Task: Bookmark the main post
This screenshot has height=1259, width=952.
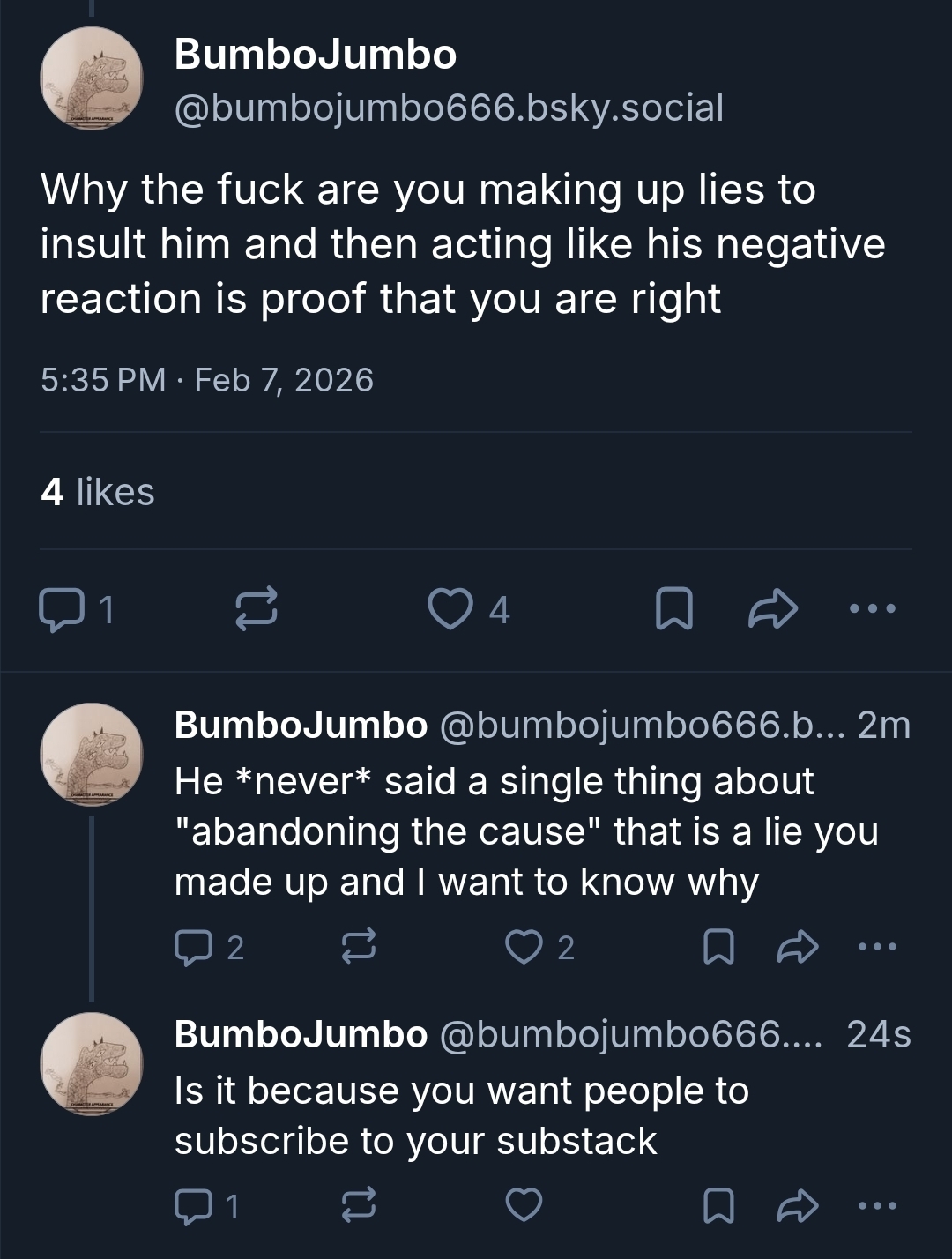Action: pyautogui.click(x=673, y=610)
